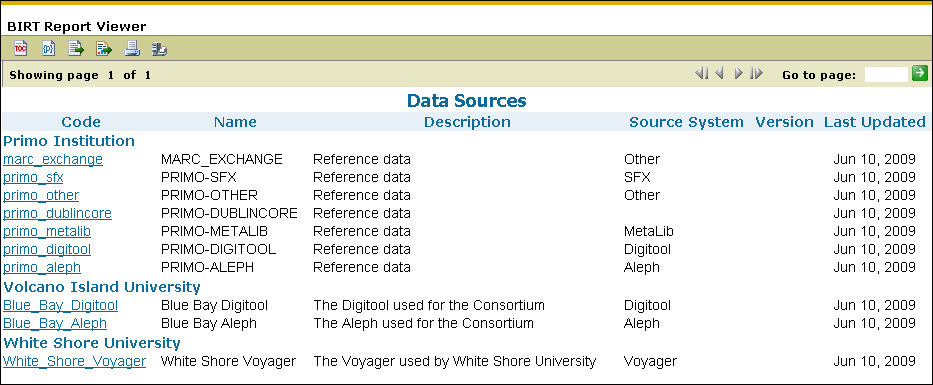Click the export data icon
This screenshot has width=933, height=385.
(x=76, y=48)
